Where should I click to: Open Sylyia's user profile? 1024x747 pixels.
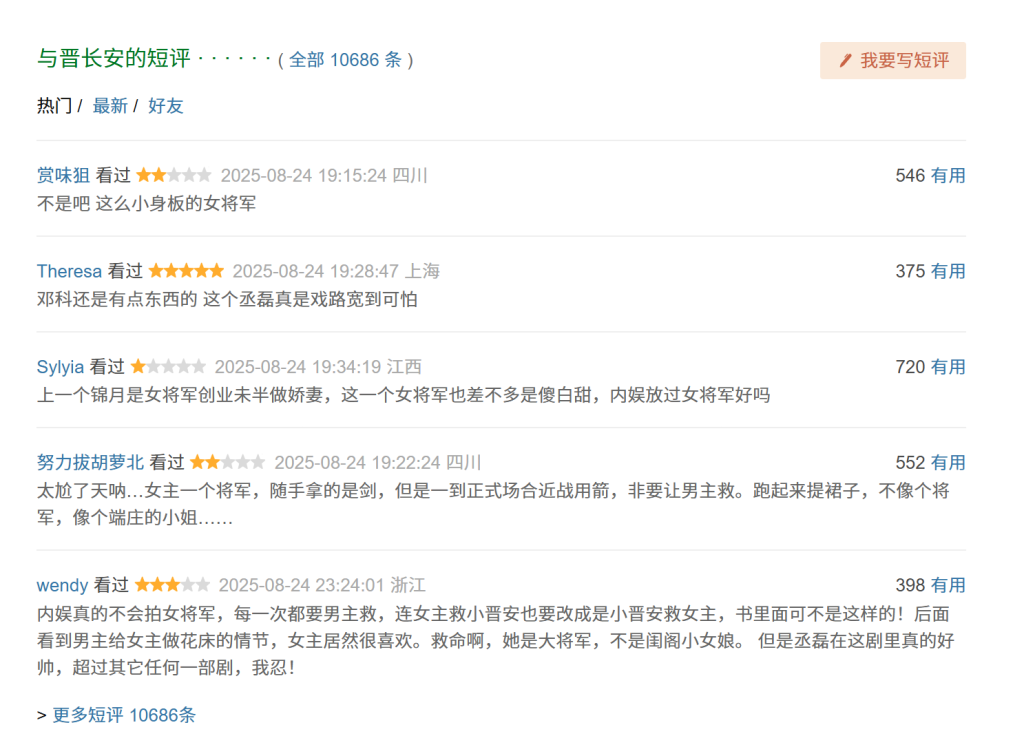click(x=60, y=367)
